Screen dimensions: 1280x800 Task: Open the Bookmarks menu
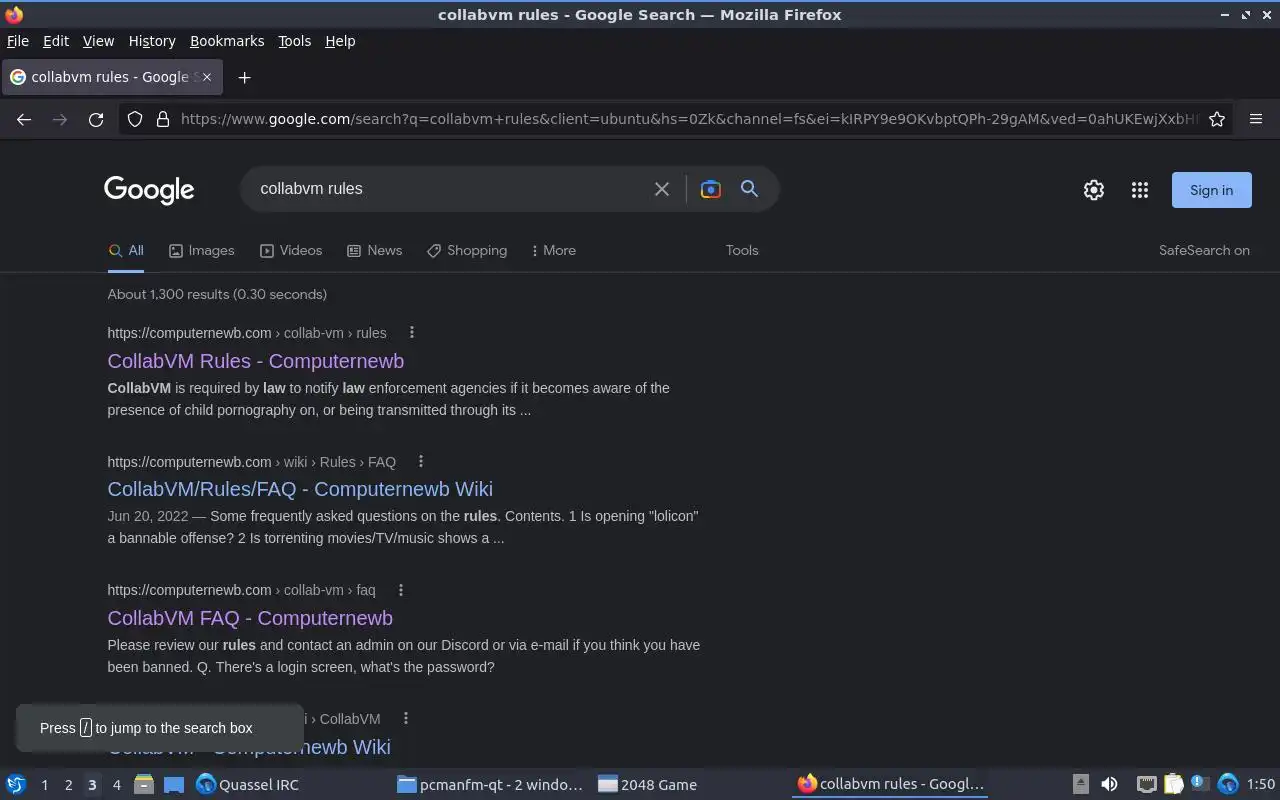point(227,41)
